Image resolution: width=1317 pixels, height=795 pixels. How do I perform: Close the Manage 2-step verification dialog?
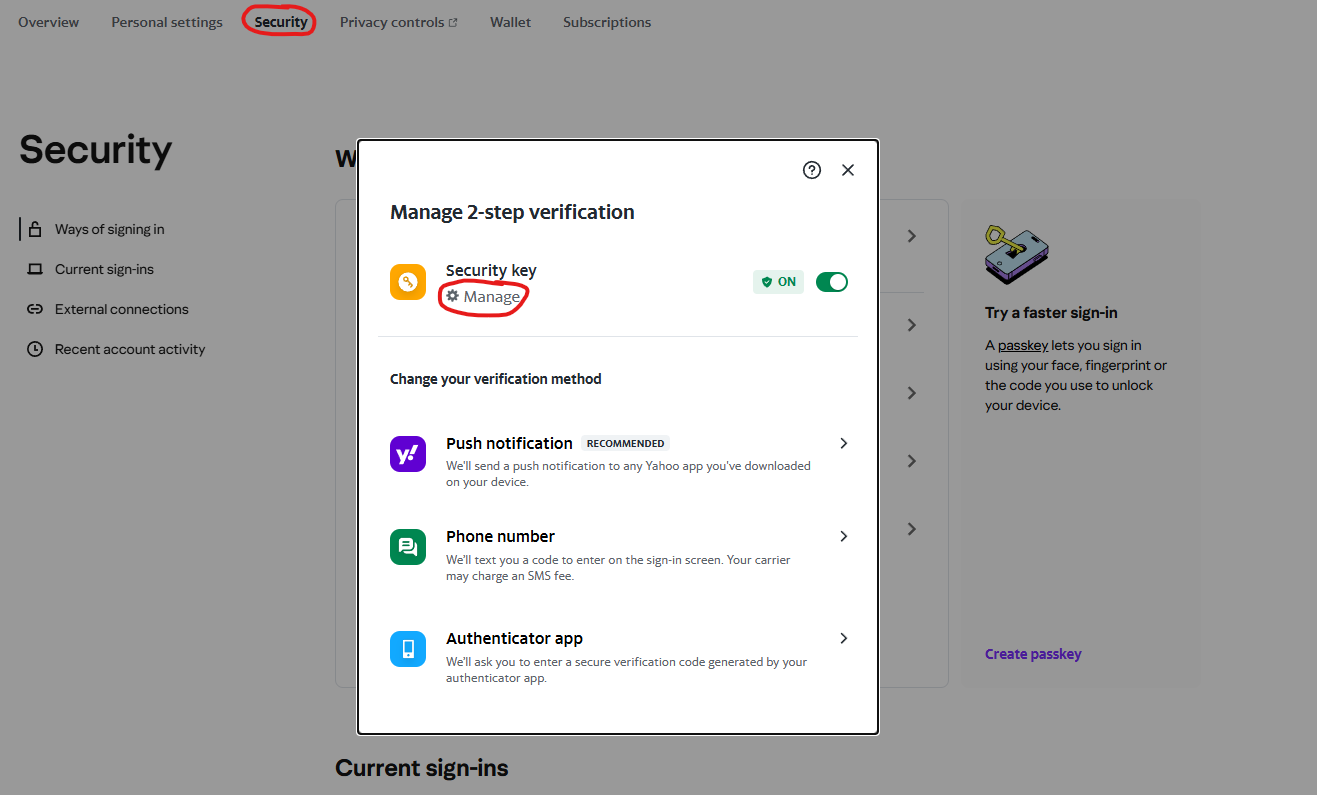point(848,170)
